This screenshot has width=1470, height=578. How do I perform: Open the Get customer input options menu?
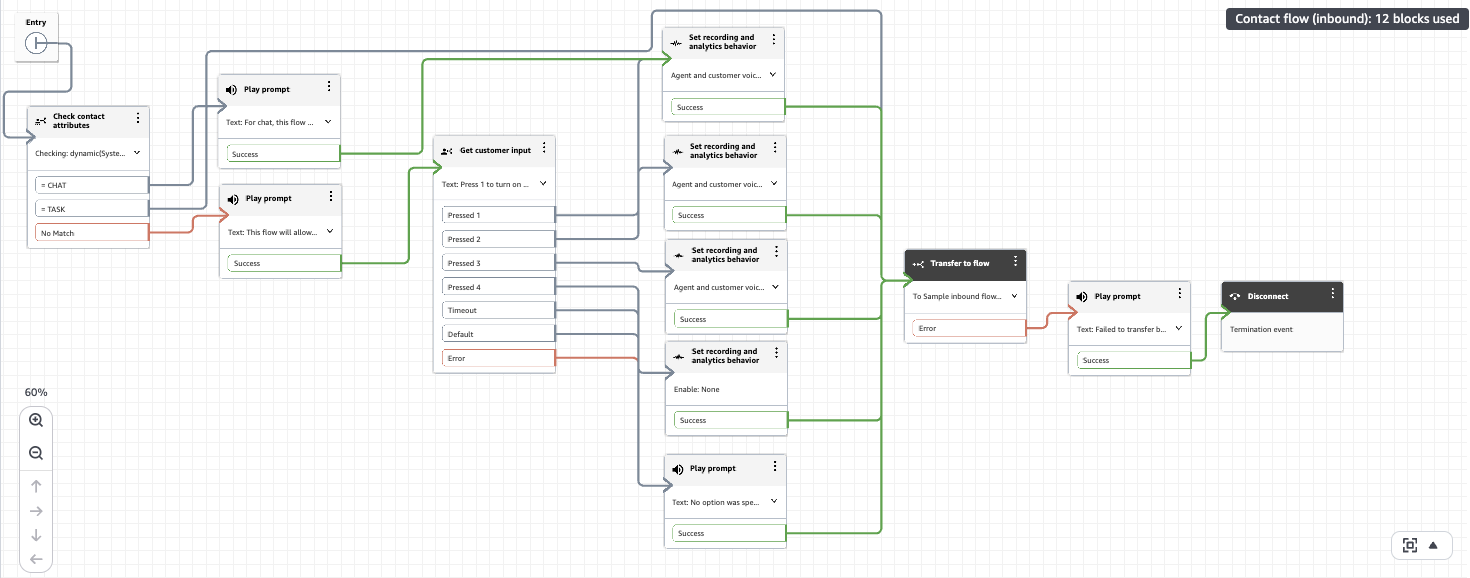click(544, 148)
